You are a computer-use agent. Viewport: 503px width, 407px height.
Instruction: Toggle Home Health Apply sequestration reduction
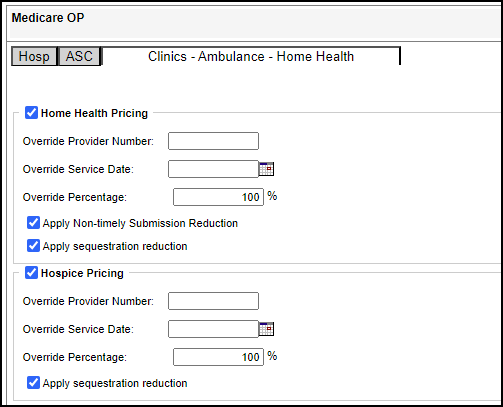pos(33,246)
